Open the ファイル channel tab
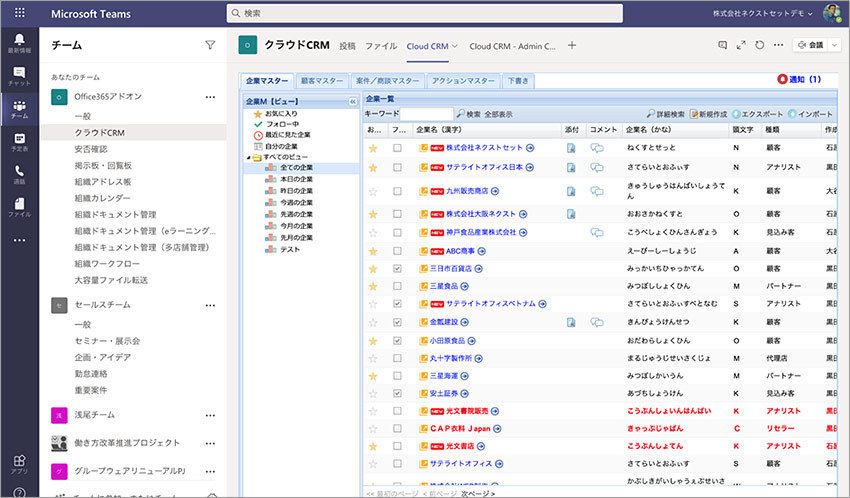This screenshot has height=498, width=850. click(381, 46)
